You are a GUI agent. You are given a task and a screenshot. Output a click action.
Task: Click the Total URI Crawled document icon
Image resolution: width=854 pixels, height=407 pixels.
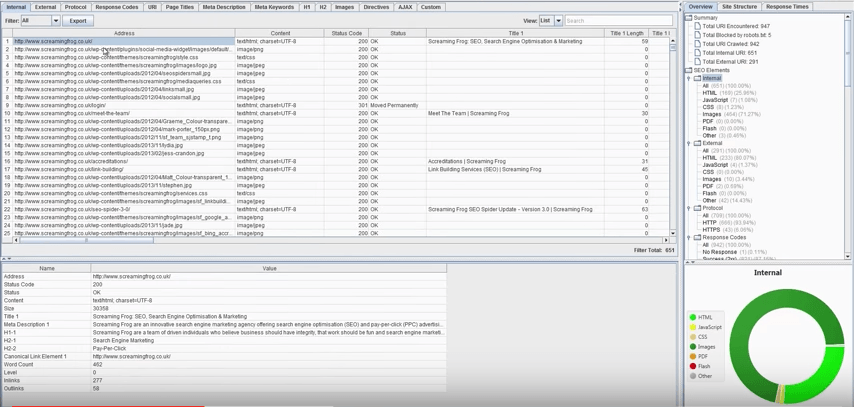click(698, 44)
